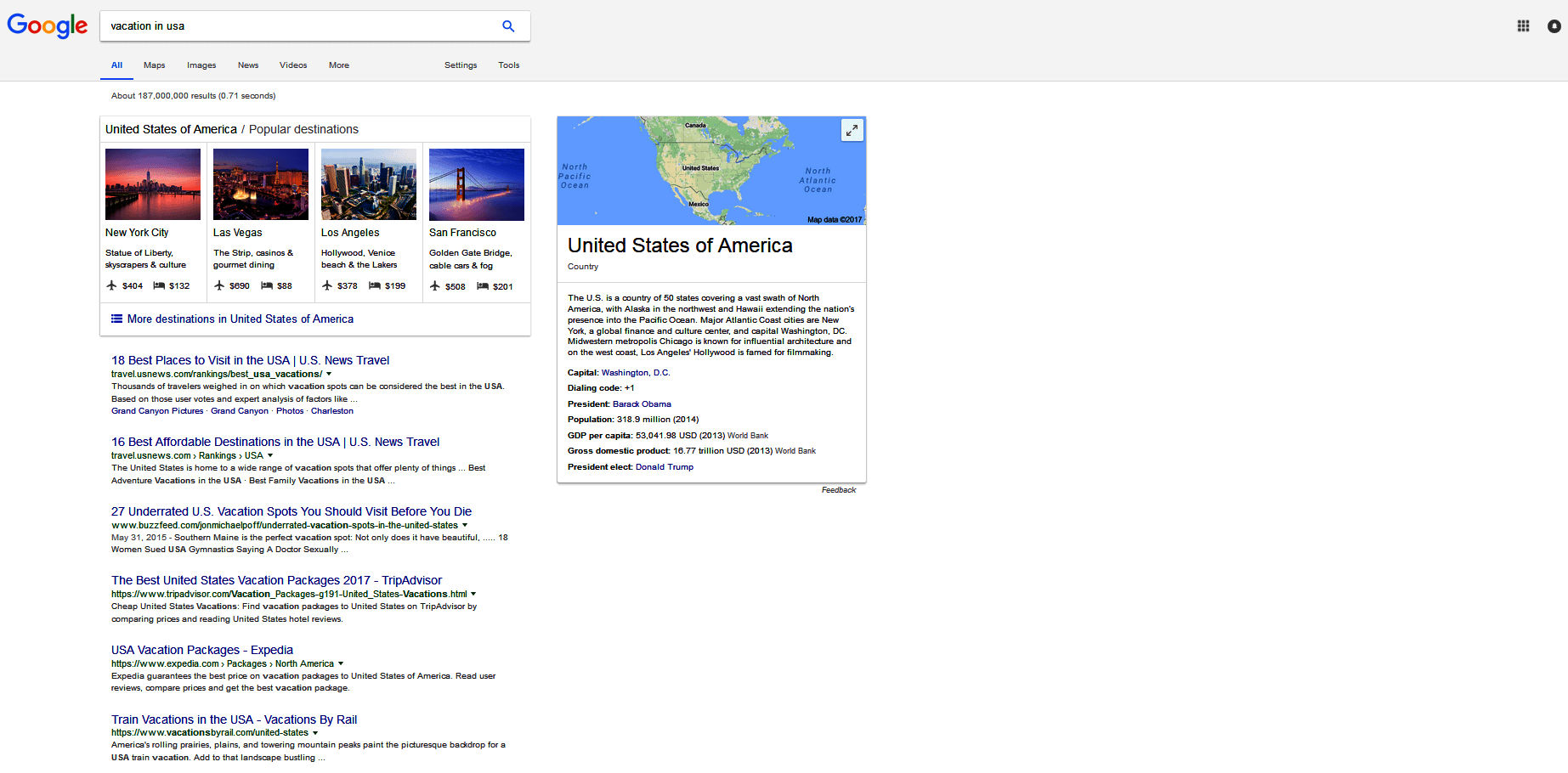The image size is (1568, 773).
Task: Expand the arrow beside the BuzzFeed result URL
Action: point(465,525)
